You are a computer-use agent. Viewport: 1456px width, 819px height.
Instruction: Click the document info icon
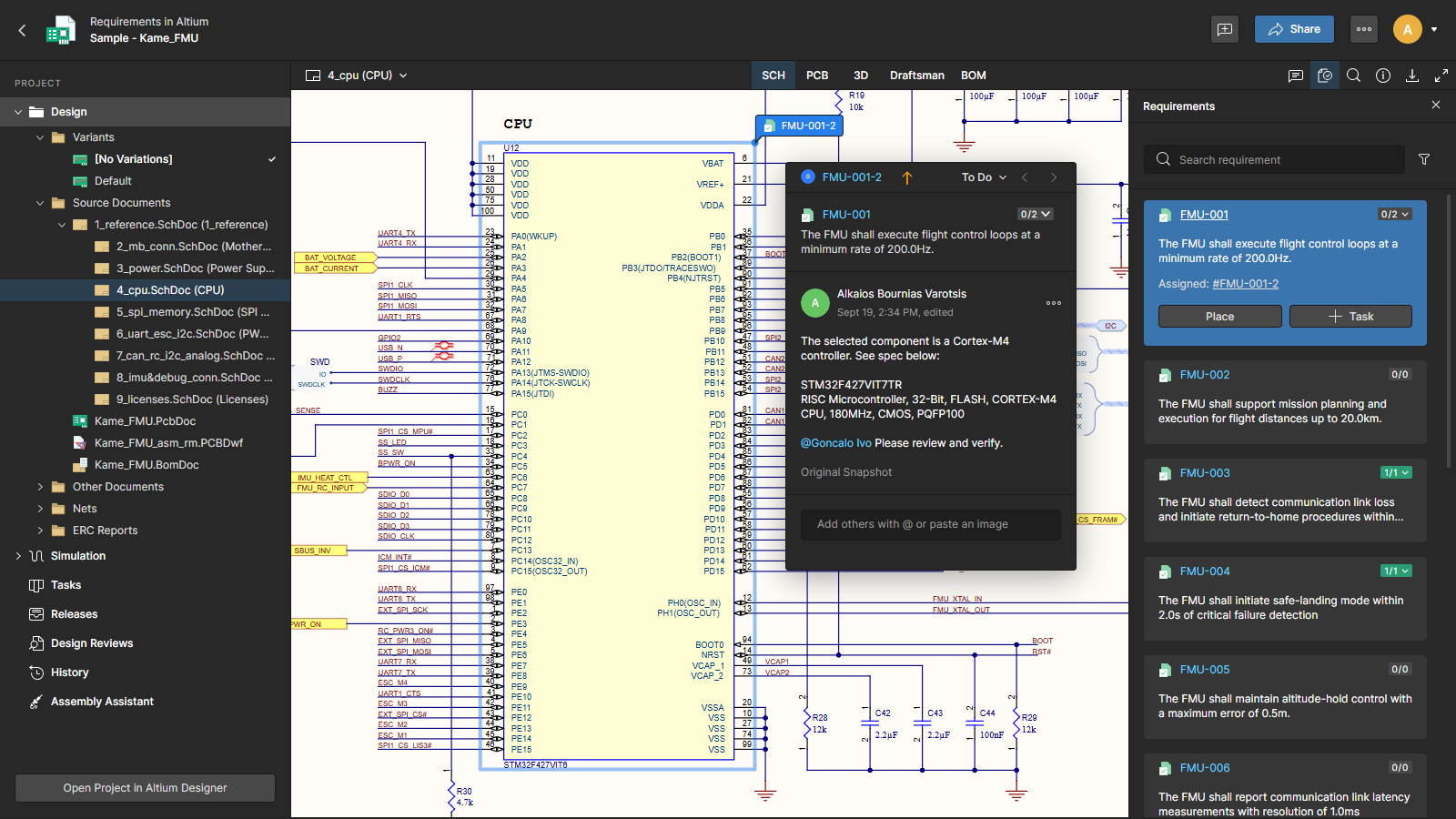(x=1382, y=76)
